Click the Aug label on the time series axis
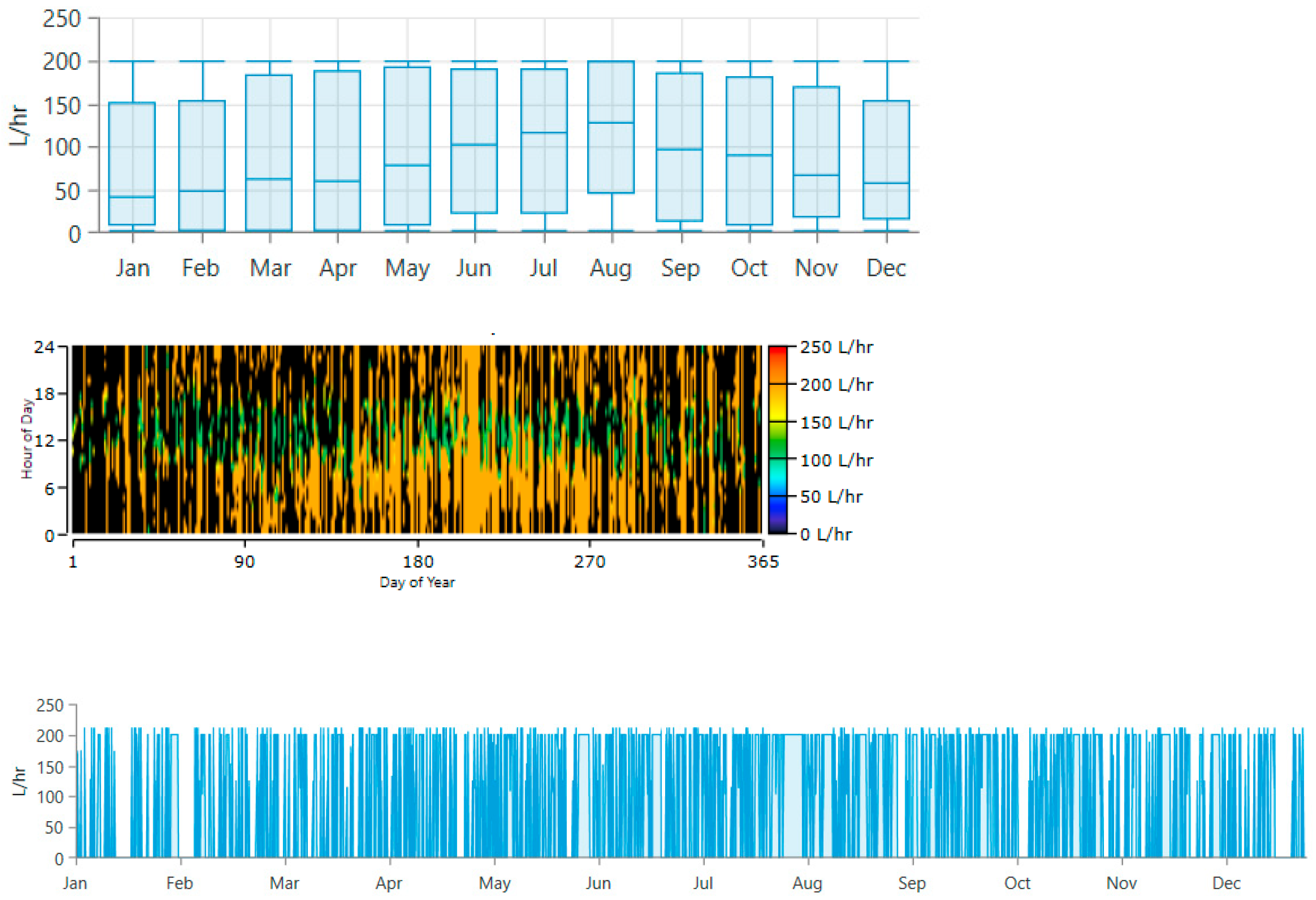 (807, 883)
